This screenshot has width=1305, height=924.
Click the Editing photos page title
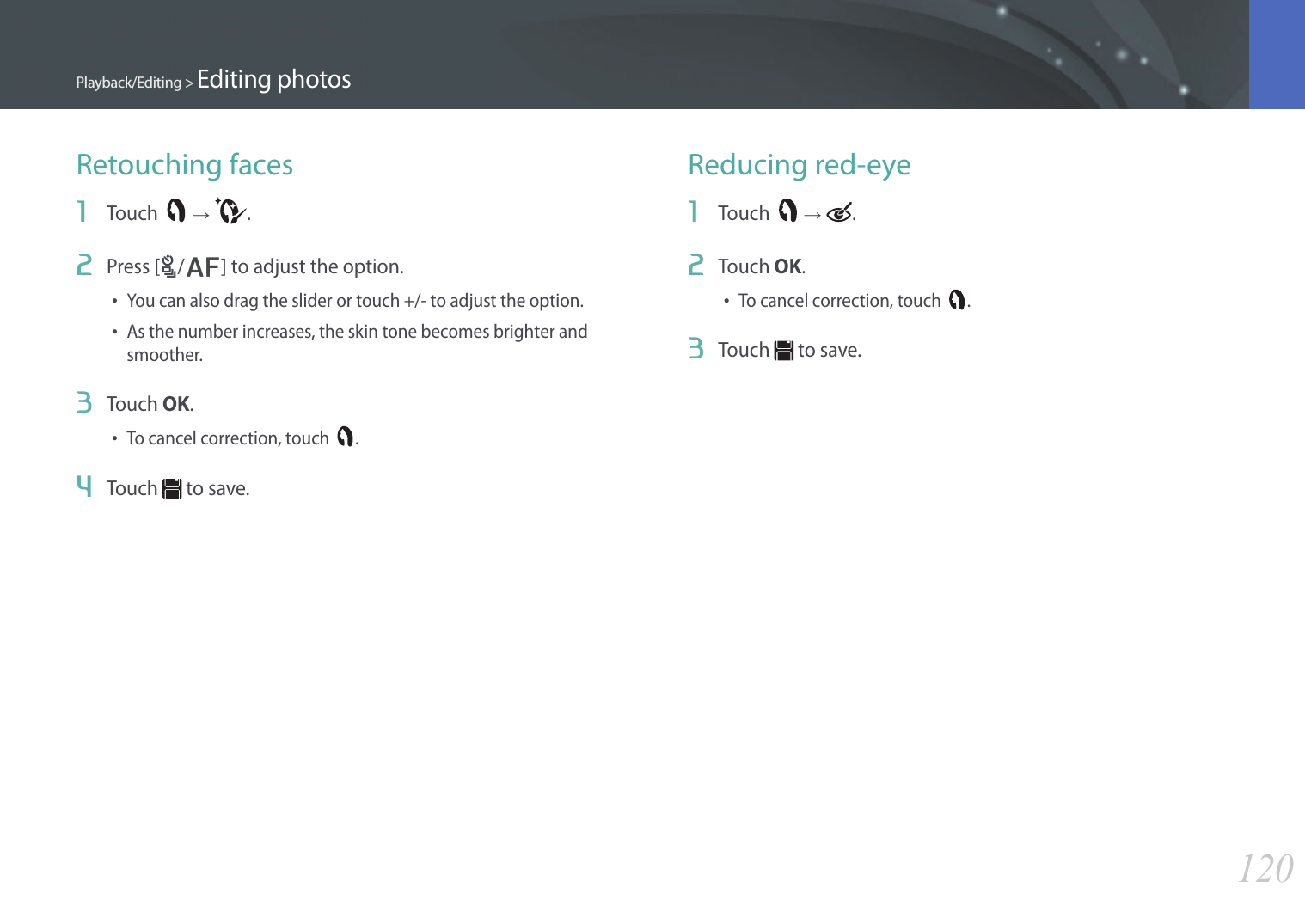point(273,79)
